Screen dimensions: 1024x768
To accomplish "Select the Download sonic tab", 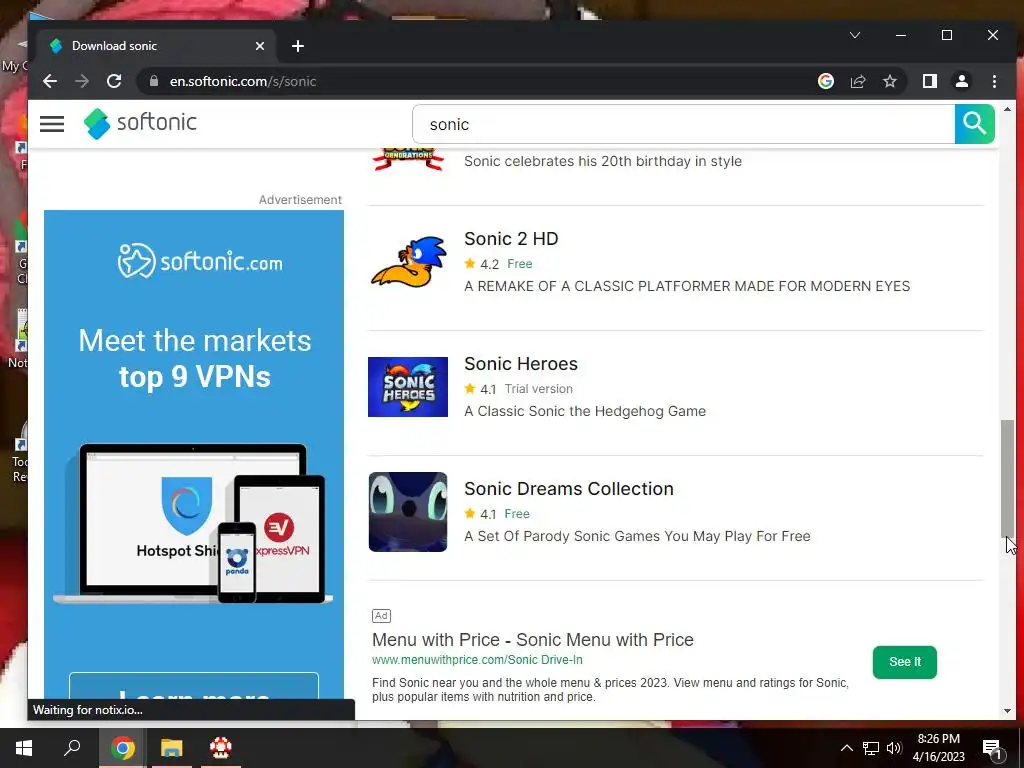I will click(157, 46).
